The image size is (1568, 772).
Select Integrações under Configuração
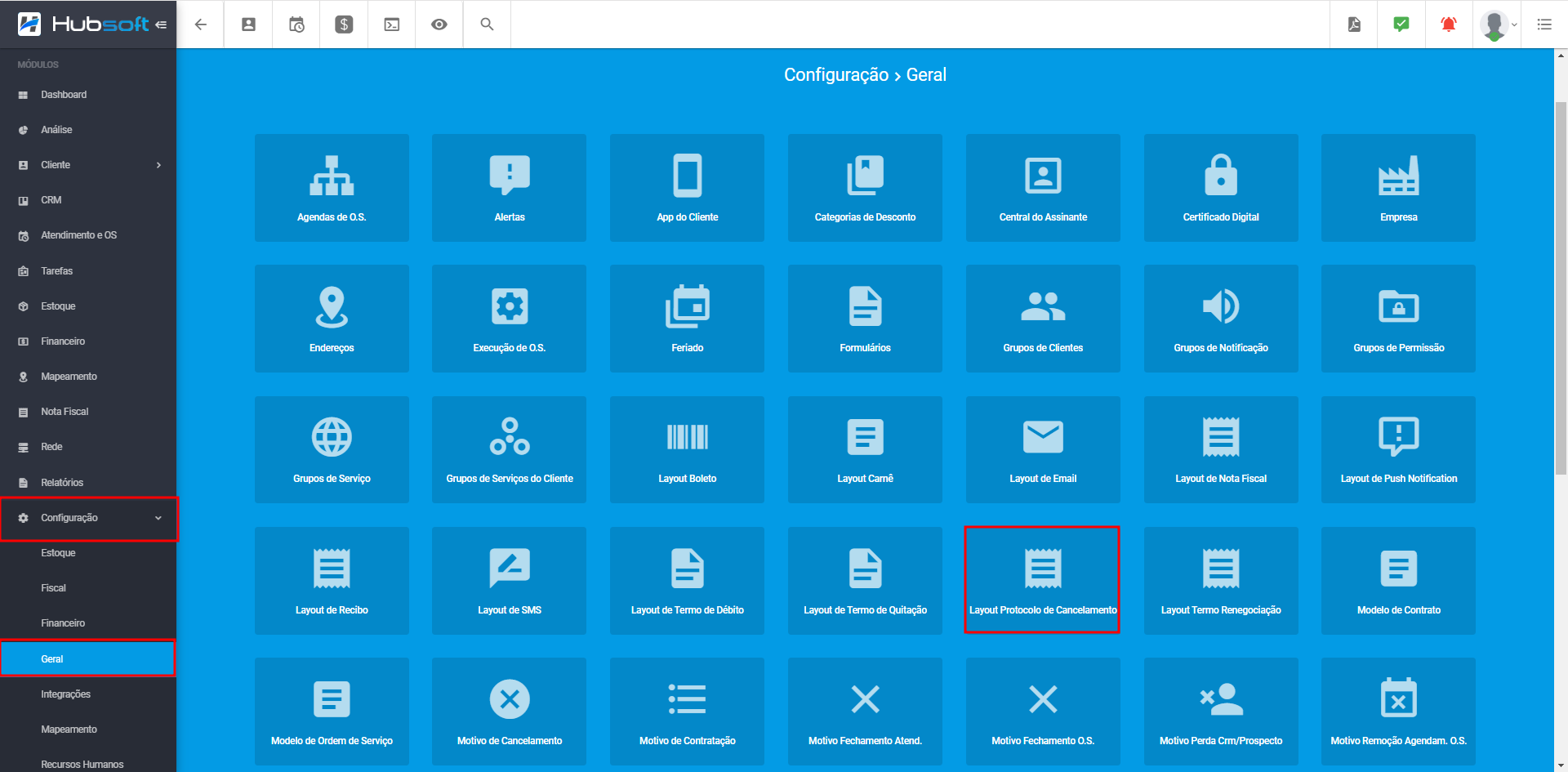click(x=88, y=694)
